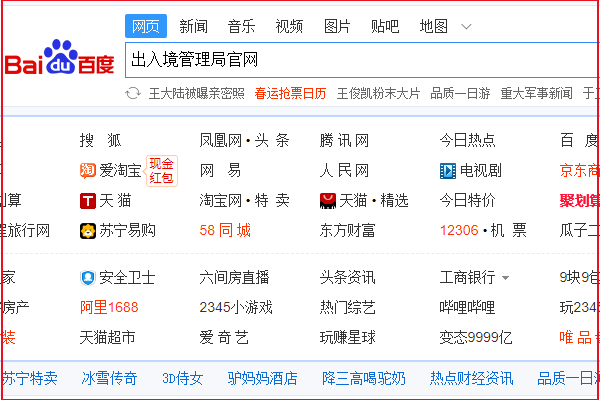Open the 冰雪传奇 bottom link
Screen dimensions: 600x400
click(x=109, y=379)
